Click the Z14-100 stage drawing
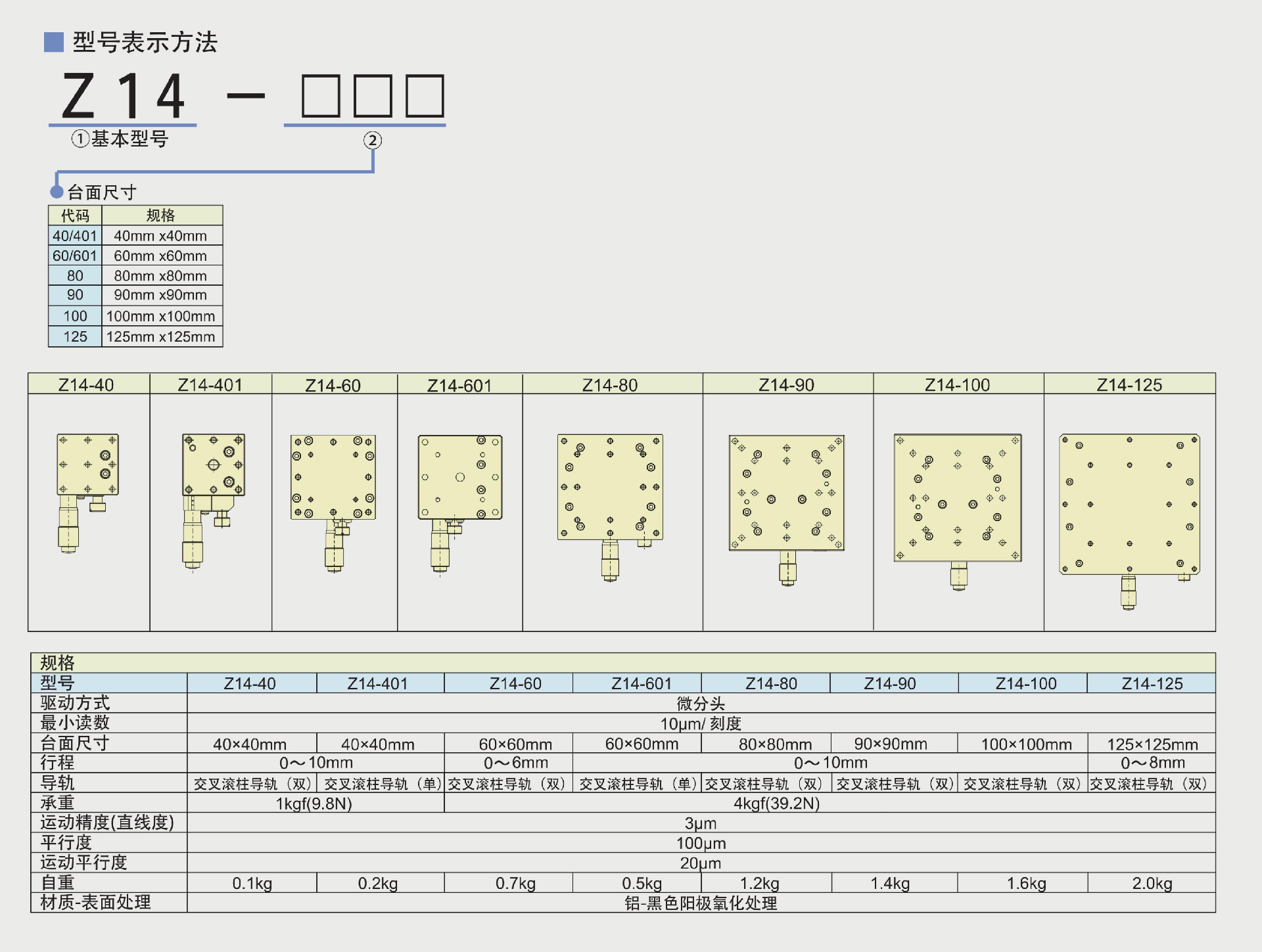This screenshot has height=952, width=1262. point(958,498)
